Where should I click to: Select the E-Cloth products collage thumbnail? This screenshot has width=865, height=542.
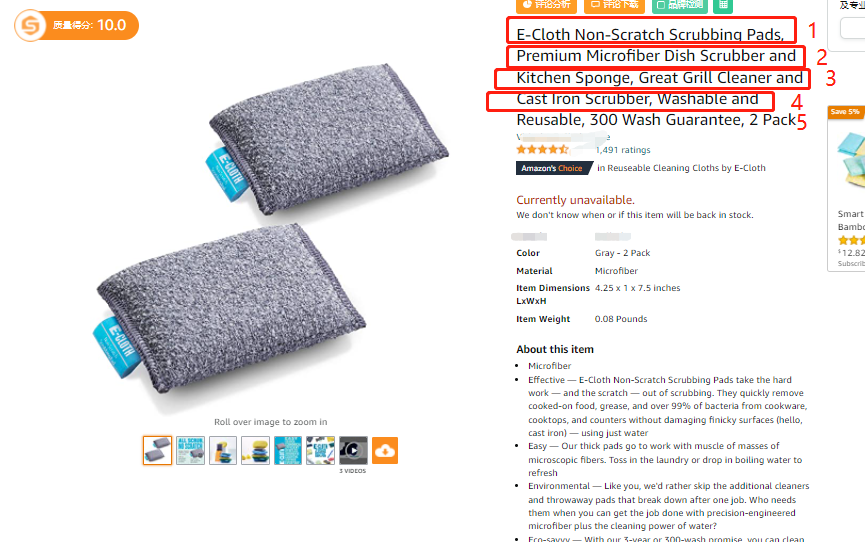point(321,450)
